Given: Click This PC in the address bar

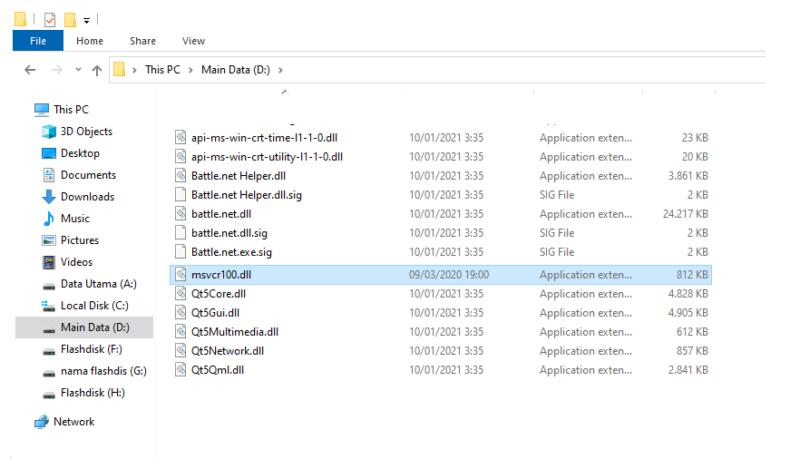Looking at the screenshot, I should [163, 69].
